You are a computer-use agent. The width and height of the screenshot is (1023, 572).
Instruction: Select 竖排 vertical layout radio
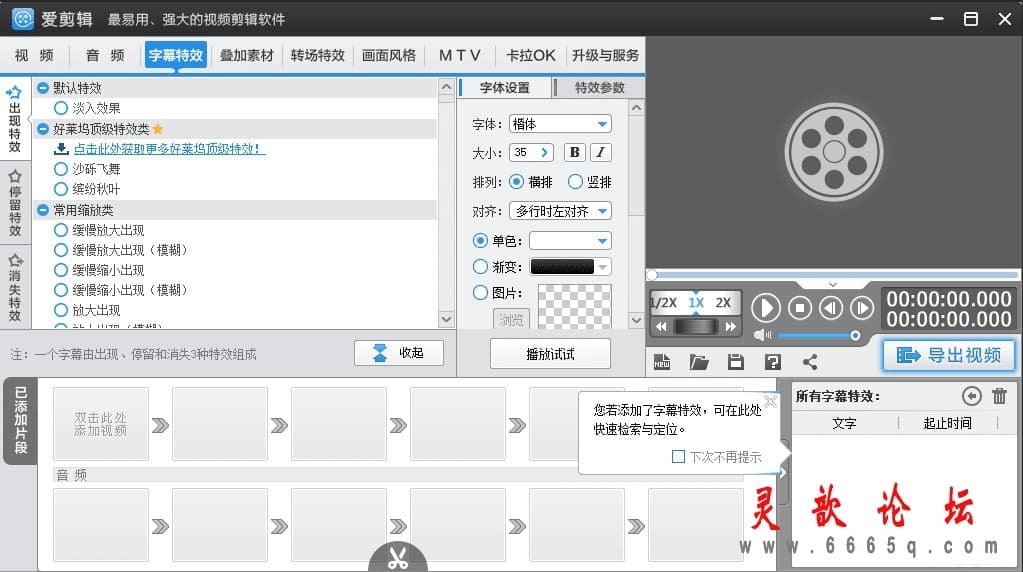pyautogui.click(x=575, y=181)
